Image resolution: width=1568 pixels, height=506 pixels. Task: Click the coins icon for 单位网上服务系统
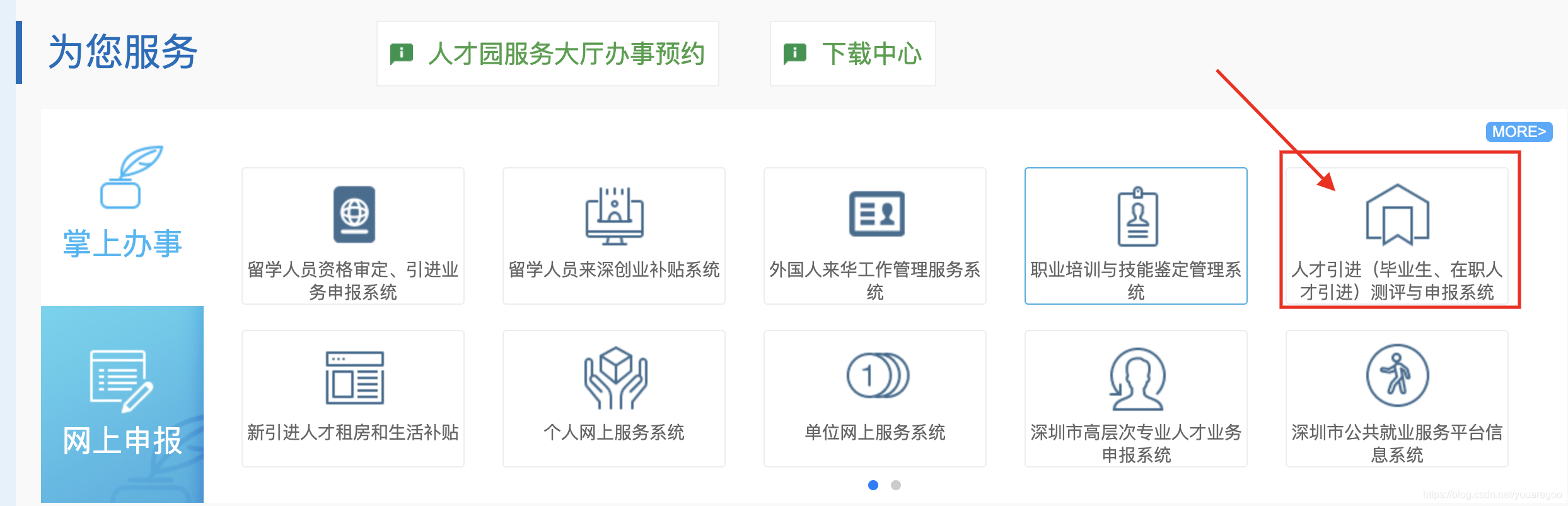[878, 375]
